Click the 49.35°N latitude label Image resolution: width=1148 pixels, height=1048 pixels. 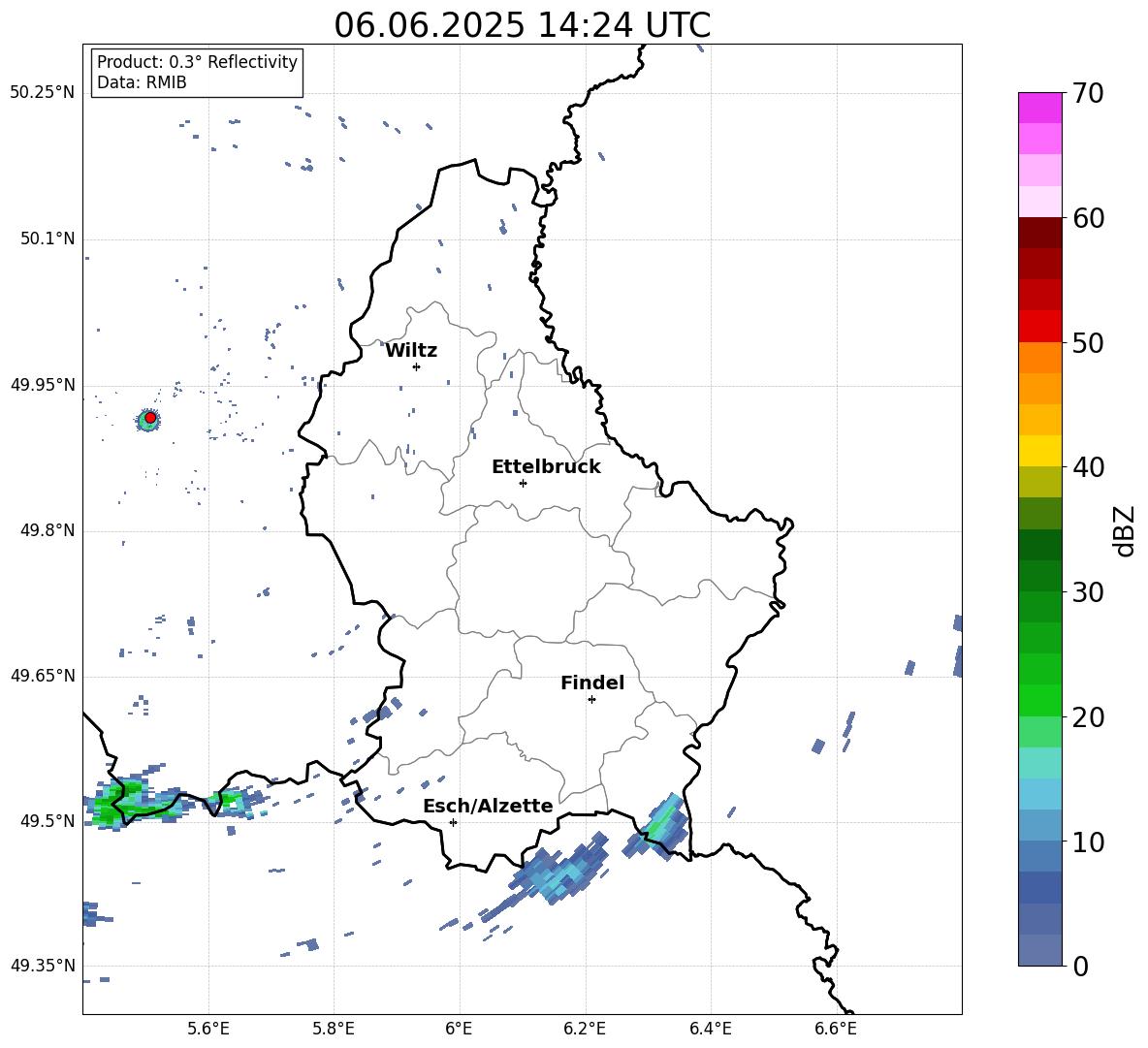point(43,966)
